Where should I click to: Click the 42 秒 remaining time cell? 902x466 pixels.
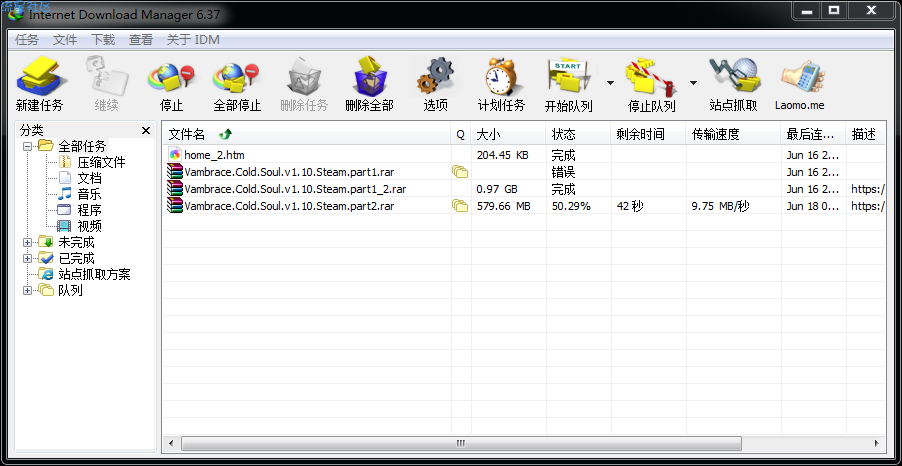pos(630,206)
